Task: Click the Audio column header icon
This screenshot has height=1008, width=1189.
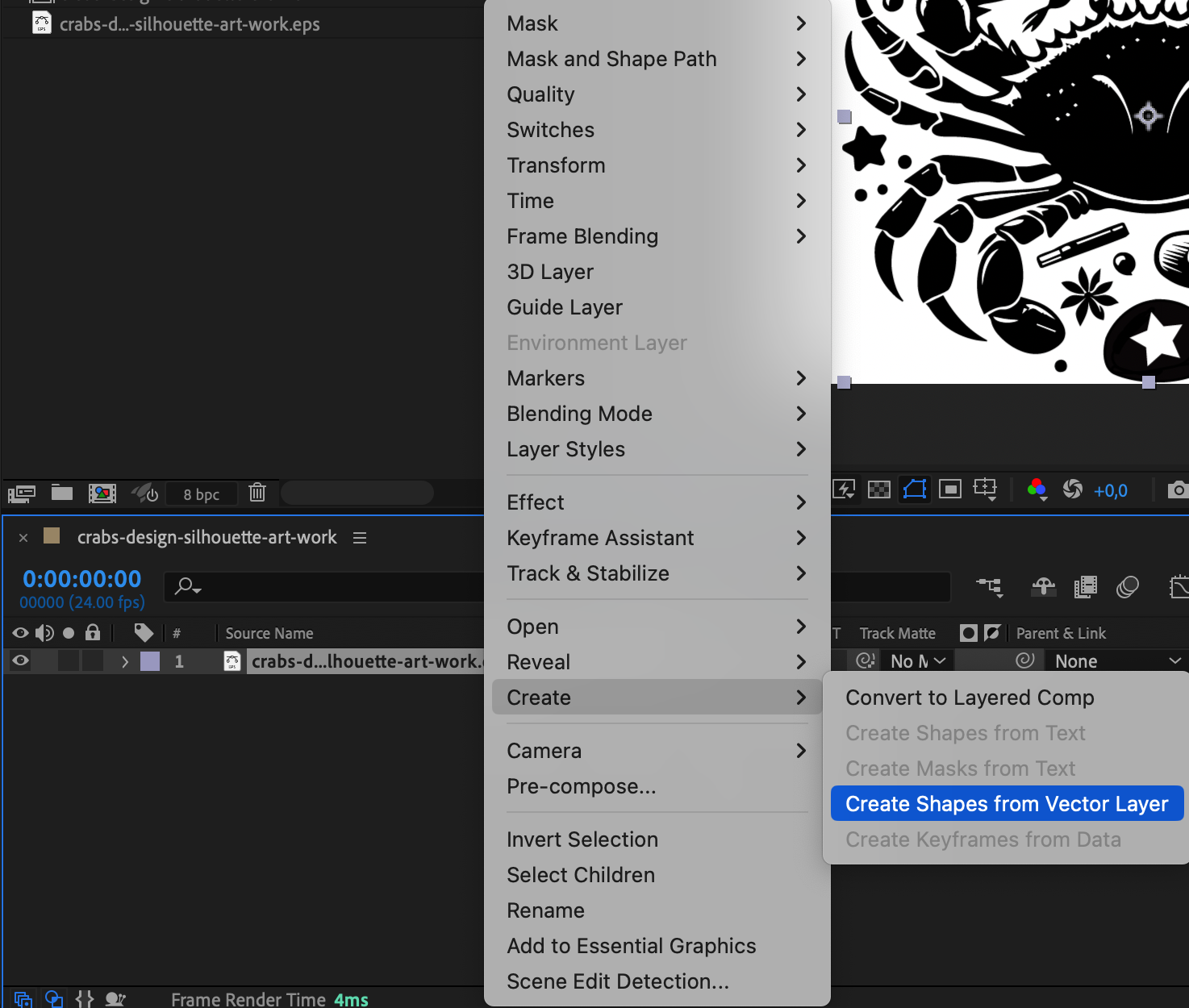Action: click(44, 633)
